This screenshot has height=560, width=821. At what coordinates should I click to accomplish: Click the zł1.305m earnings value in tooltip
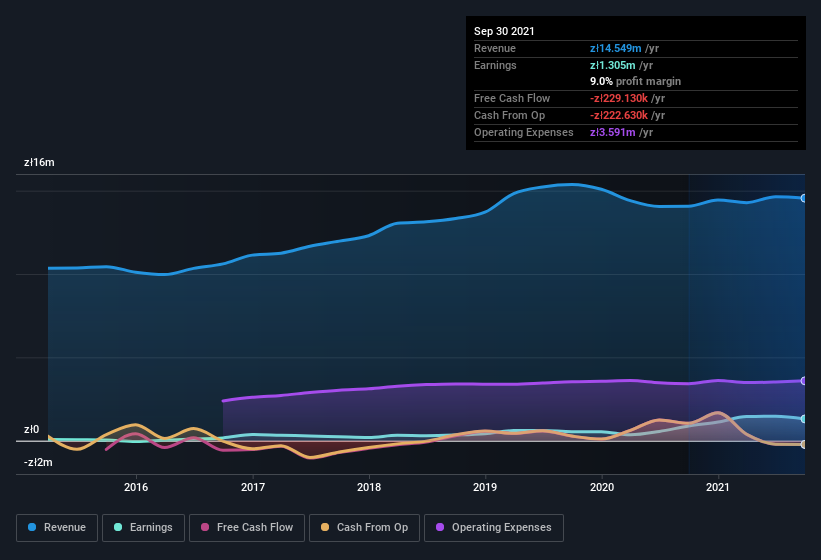tap(613, 65)
